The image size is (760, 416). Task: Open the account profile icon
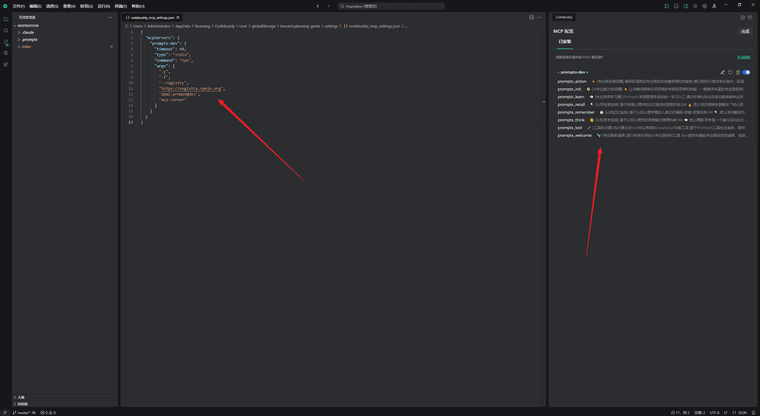tap(714, 6)
